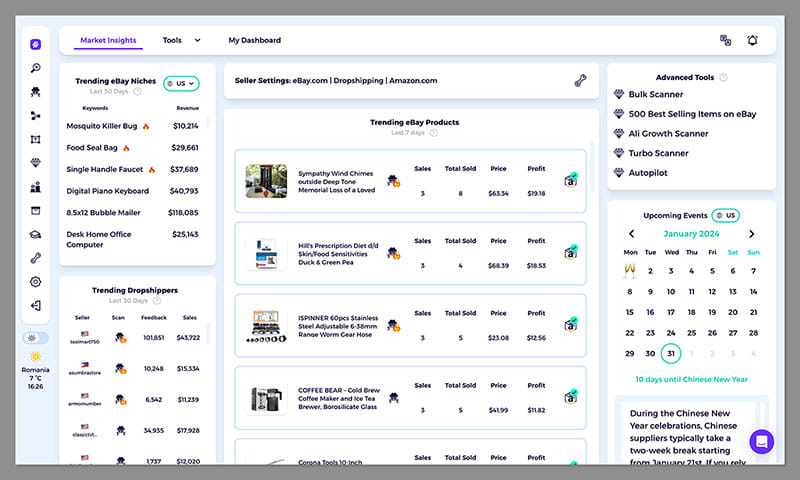Open US country selector in Upcoming Events
This screenshot has width=800, height=480.
(726, 215)
